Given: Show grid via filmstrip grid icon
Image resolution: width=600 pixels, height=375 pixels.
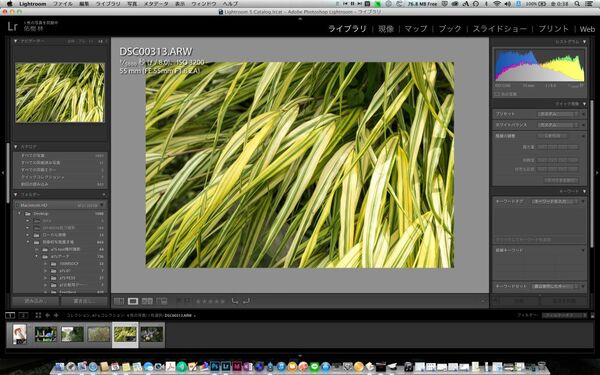Looking at the screenshot, I should (x=38, y=315).
